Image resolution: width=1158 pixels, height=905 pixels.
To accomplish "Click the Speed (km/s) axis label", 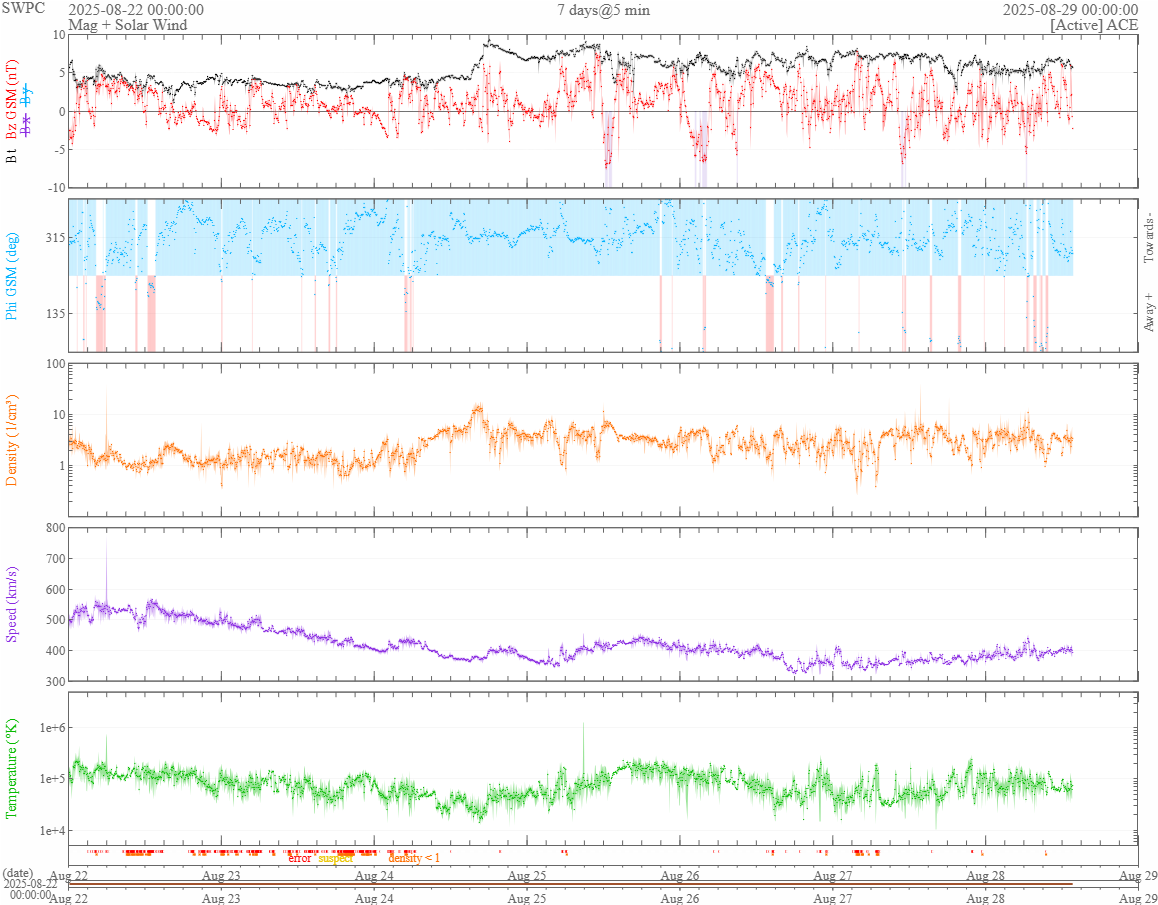I will click(12, 603).
